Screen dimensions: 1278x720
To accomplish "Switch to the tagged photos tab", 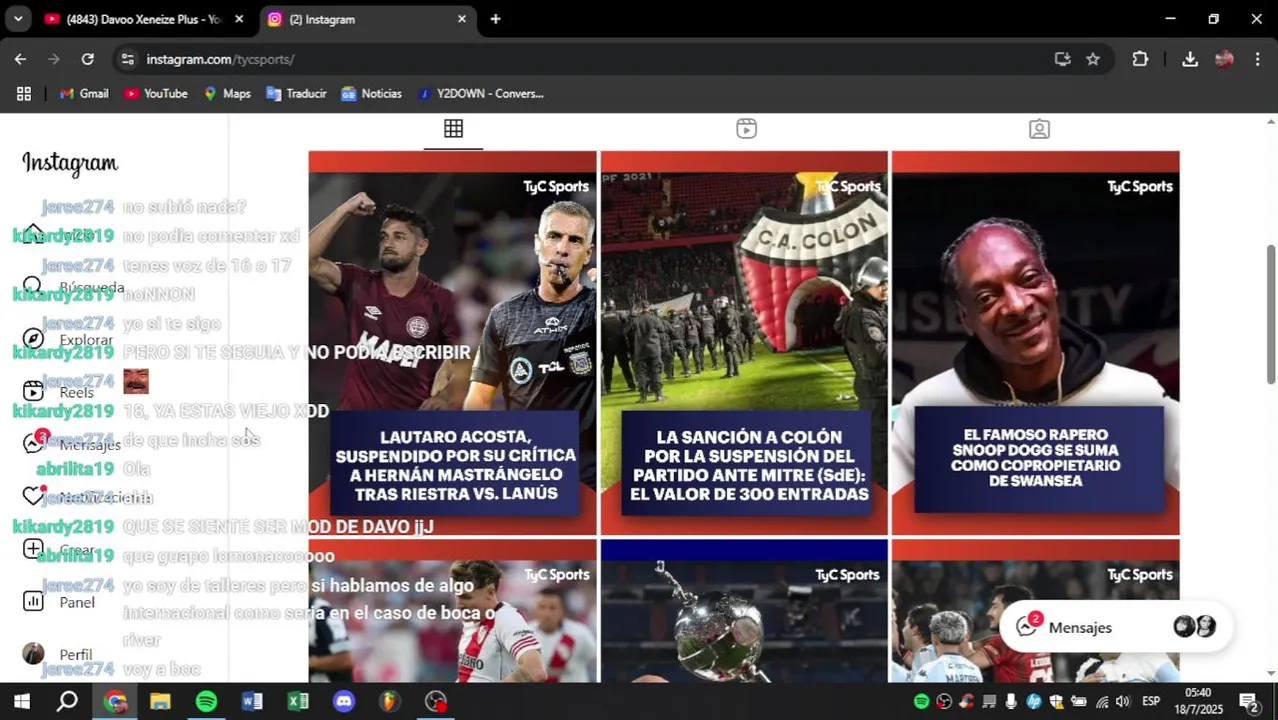I will point(1039,129).
